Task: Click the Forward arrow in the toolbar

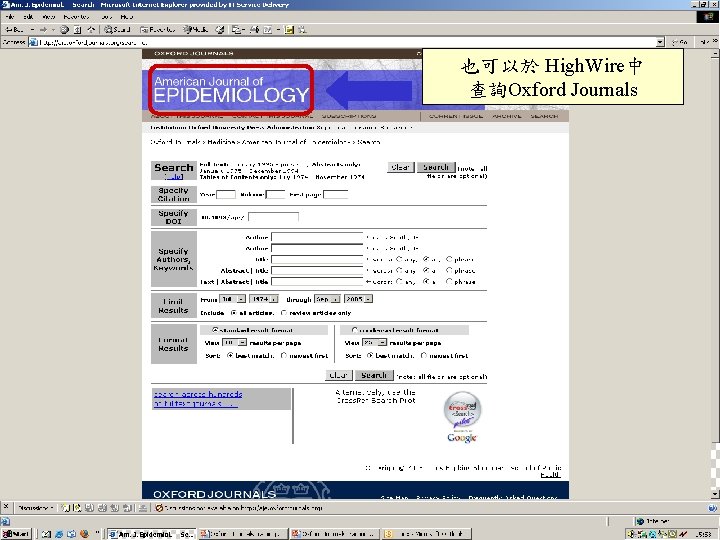Action: (43, 30)
